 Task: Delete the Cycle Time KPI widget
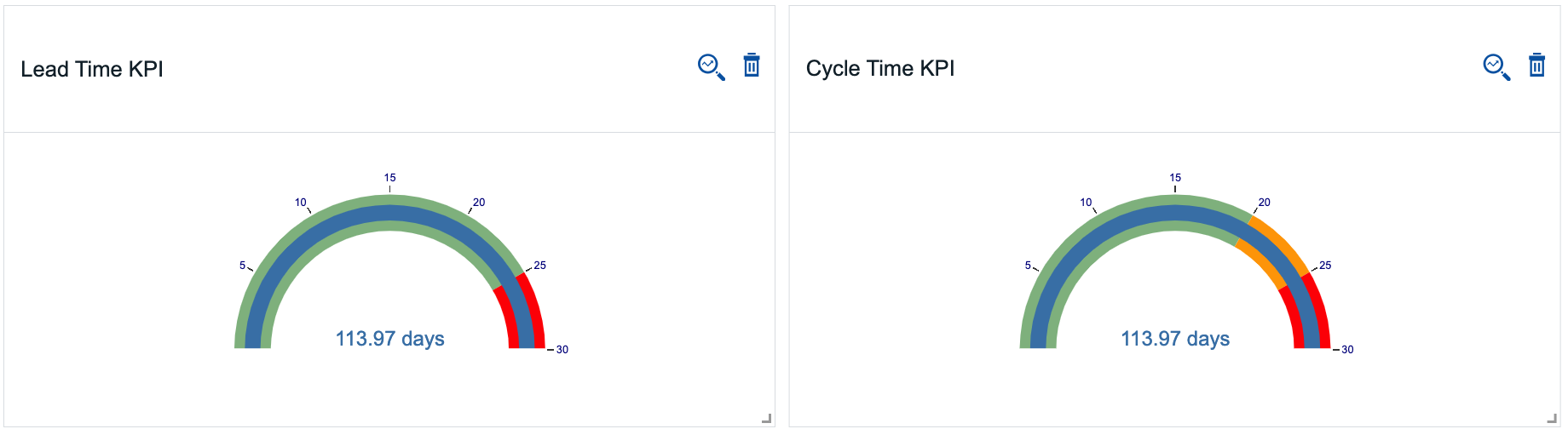(1536, 65)
